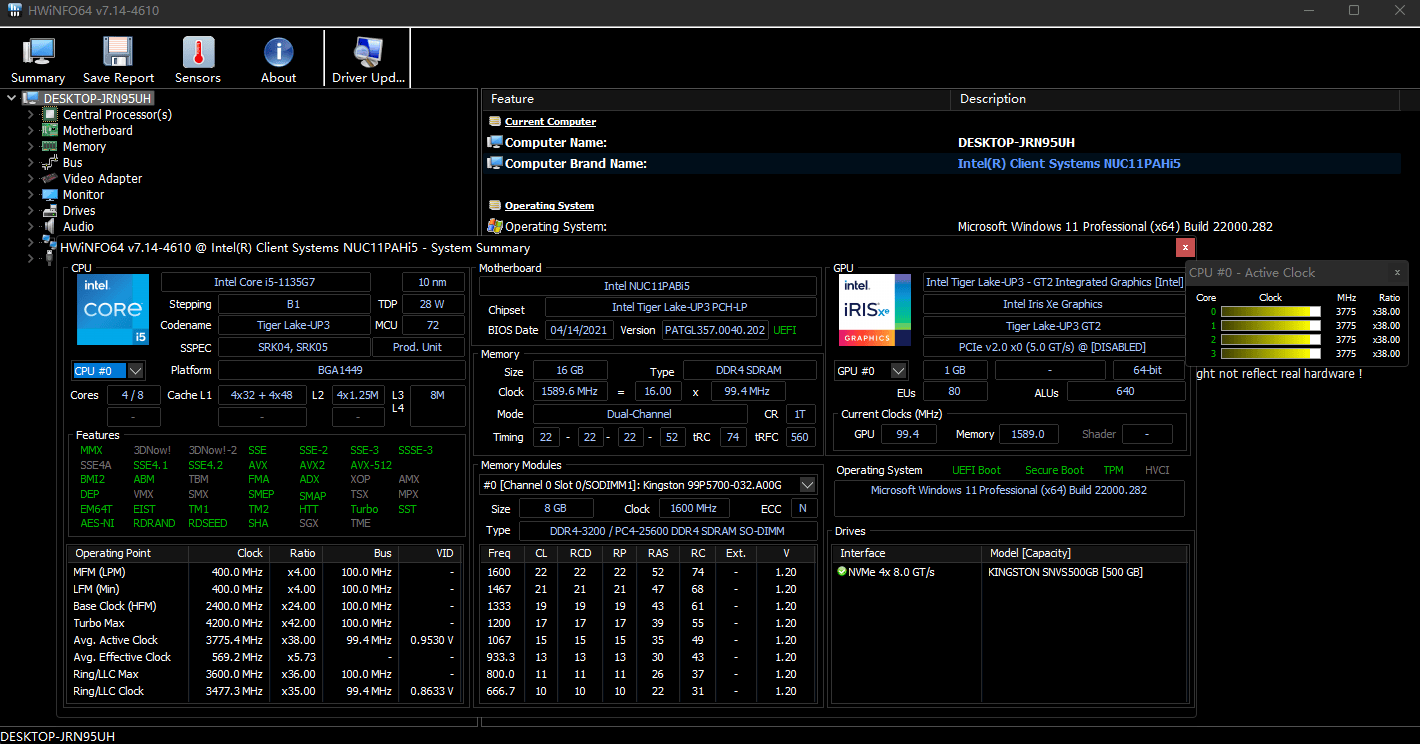Click the Core 0 clock bar

point(1270,312)
